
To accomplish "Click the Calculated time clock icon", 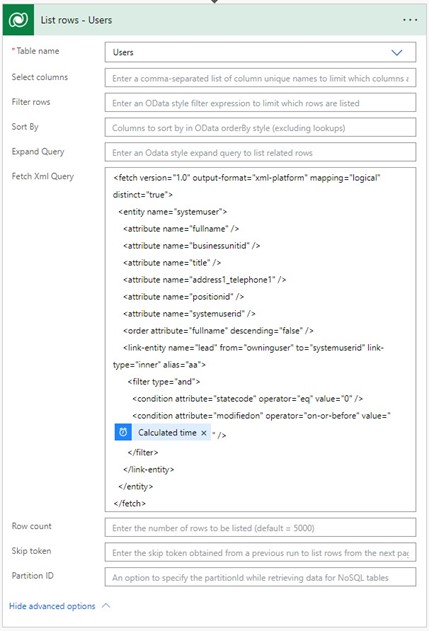I will (123, 432).
